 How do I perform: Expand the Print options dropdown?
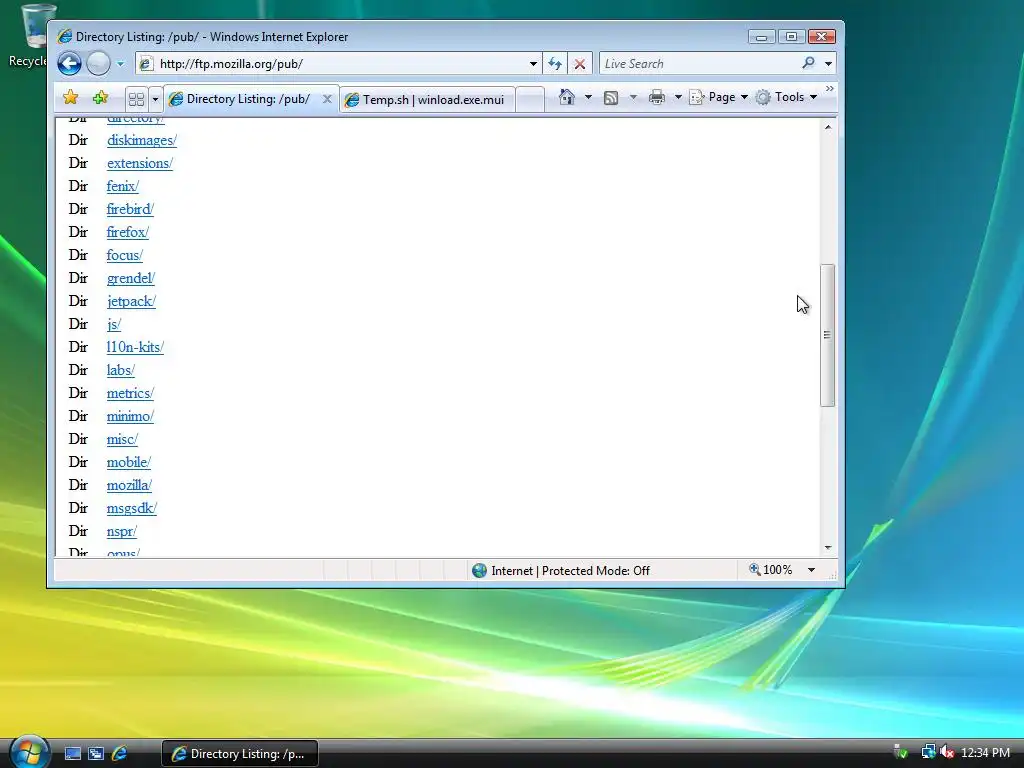click(x=678, y=97)
